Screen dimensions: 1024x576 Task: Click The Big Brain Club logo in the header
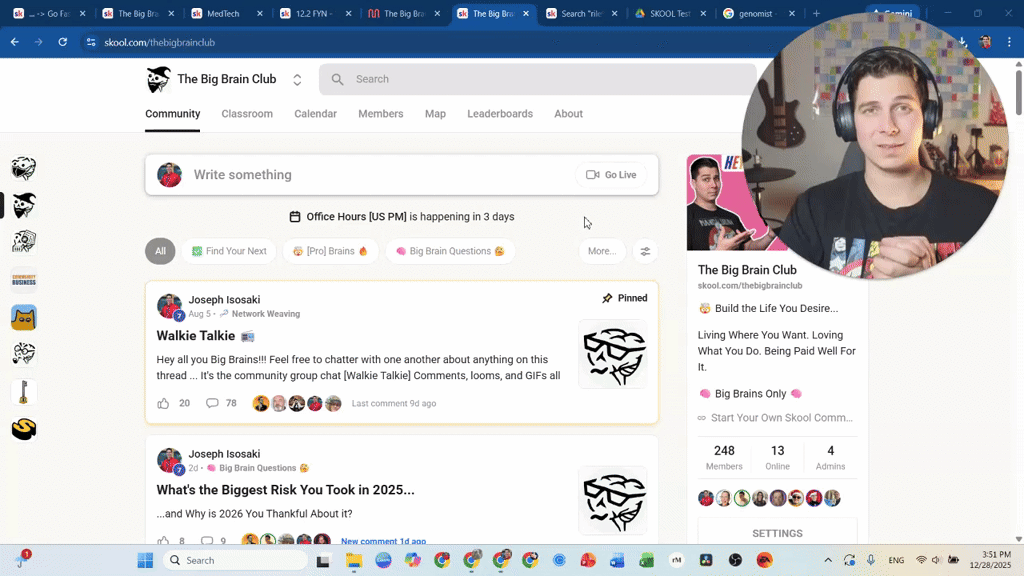159,80
